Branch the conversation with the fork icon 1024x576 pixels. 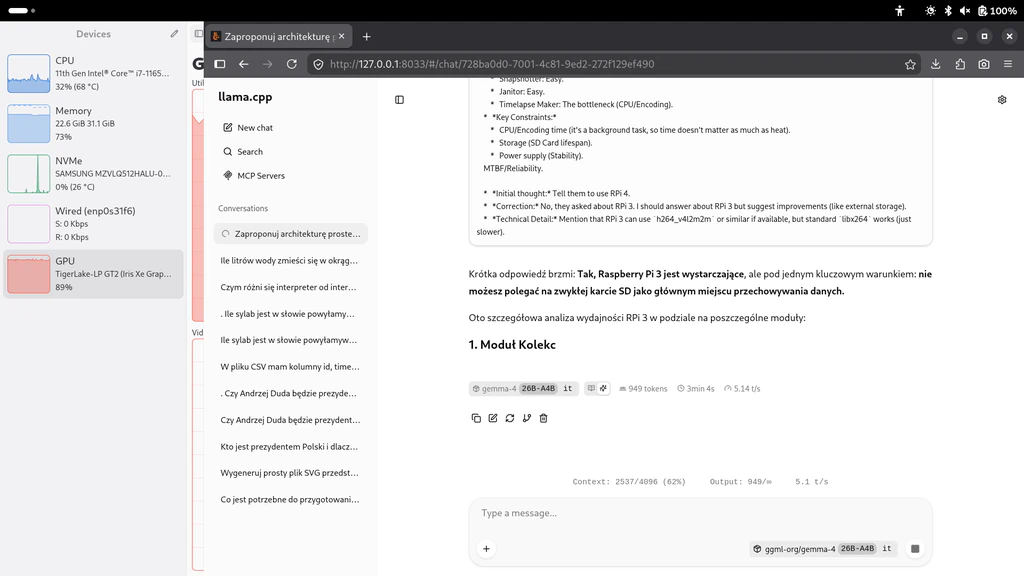tap(527, 418)
